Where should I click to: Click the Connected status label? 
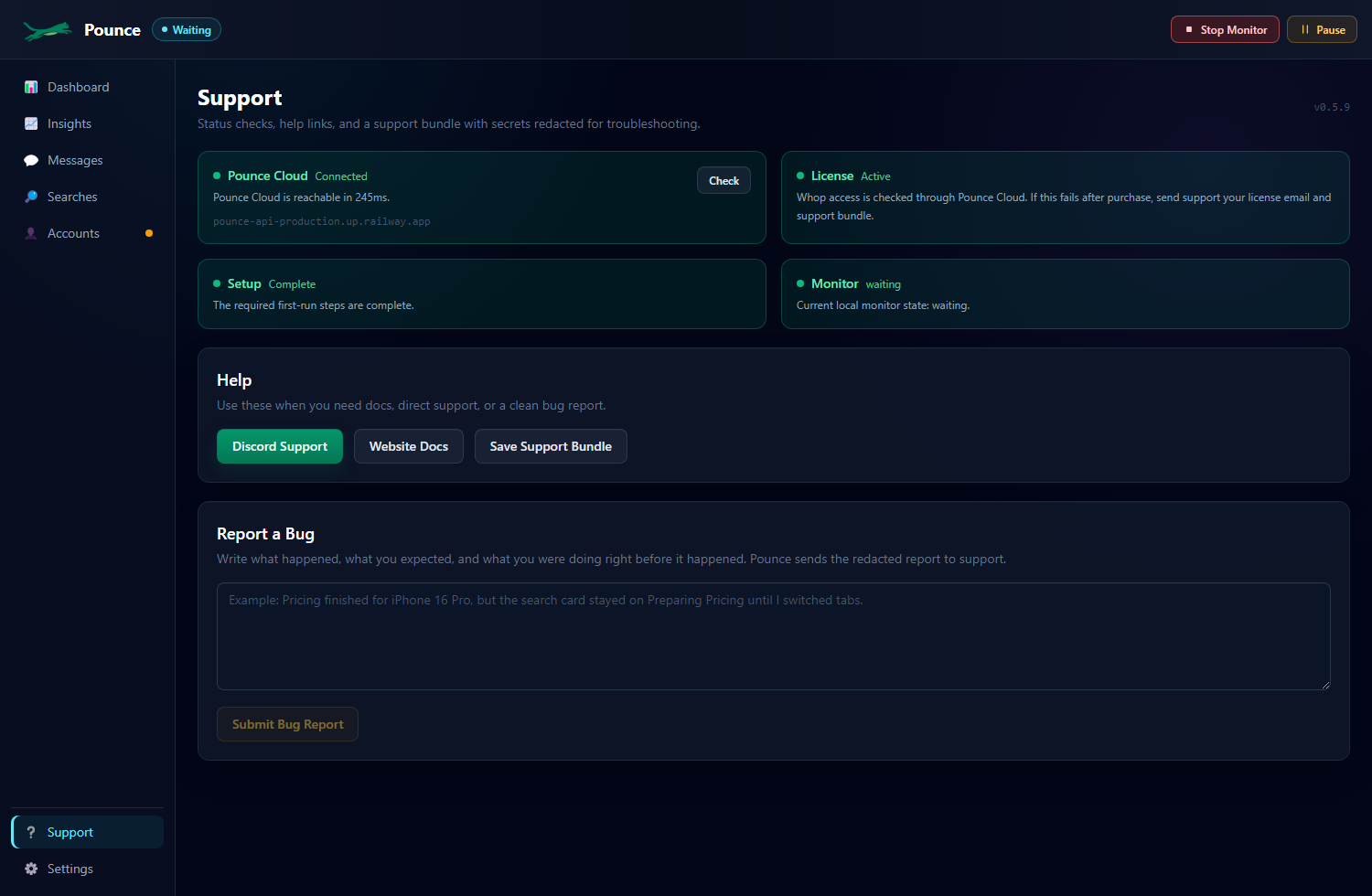(341, 176)
